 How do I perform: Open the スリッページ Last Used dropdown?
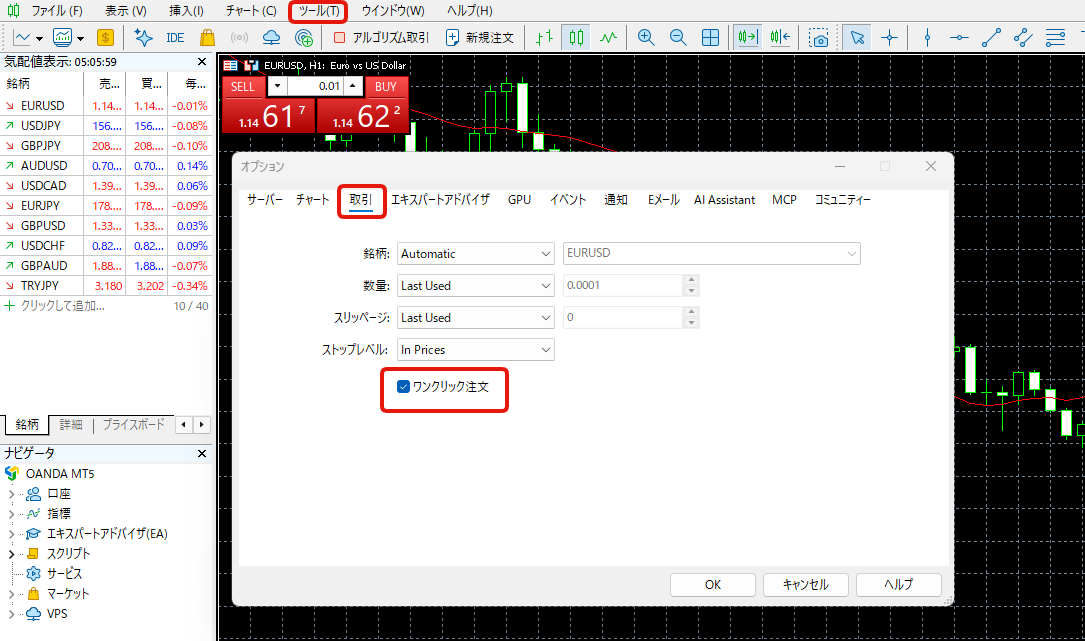[x=475, y=317]
